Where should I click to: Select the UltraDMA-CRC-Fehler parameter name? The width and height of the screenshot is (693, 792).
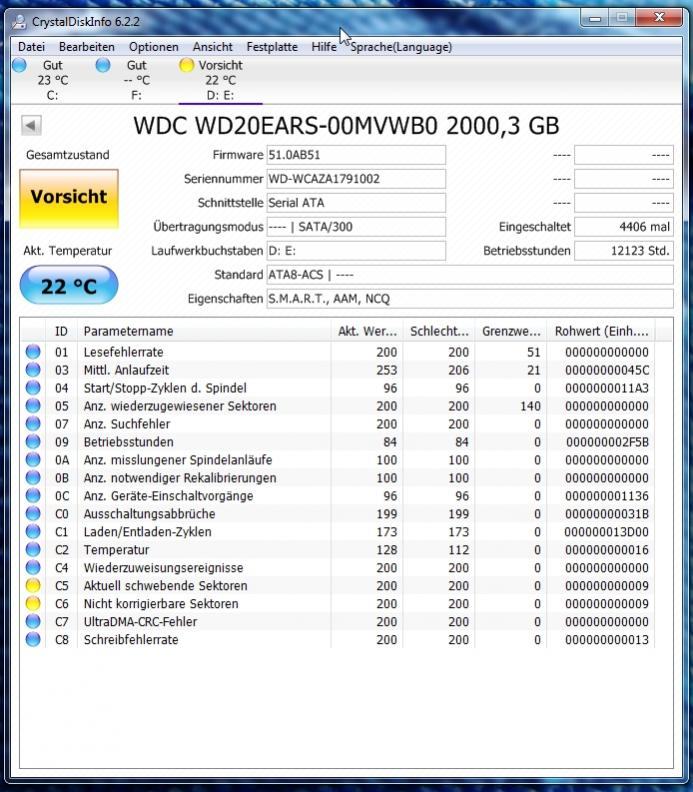[x=140, y=622]
